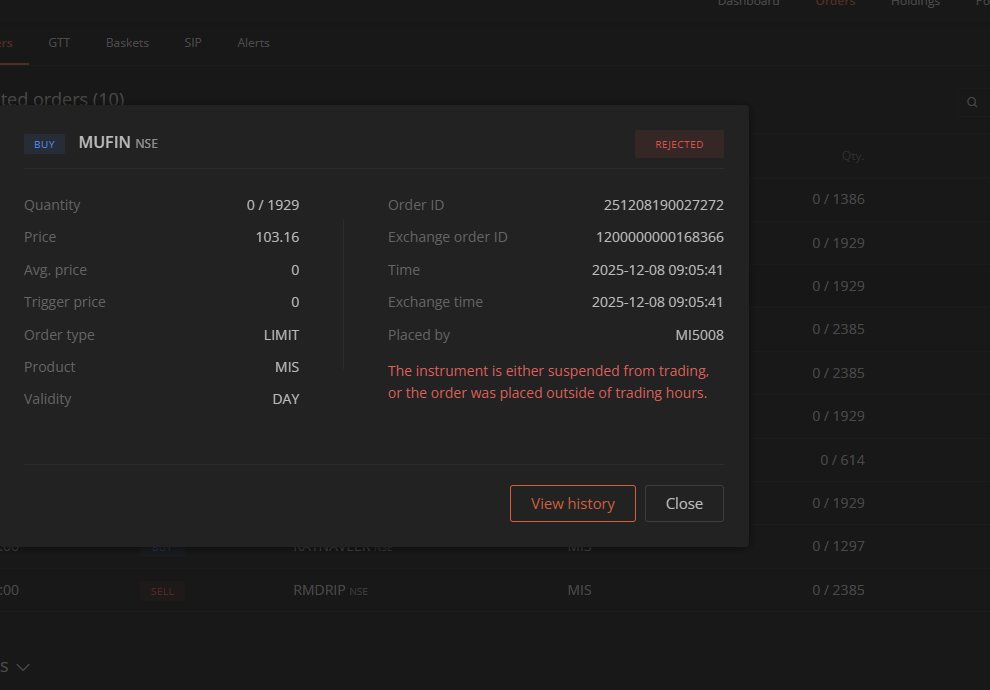
Task: Open the GTT tab
Action: click(x=59, y=43)
